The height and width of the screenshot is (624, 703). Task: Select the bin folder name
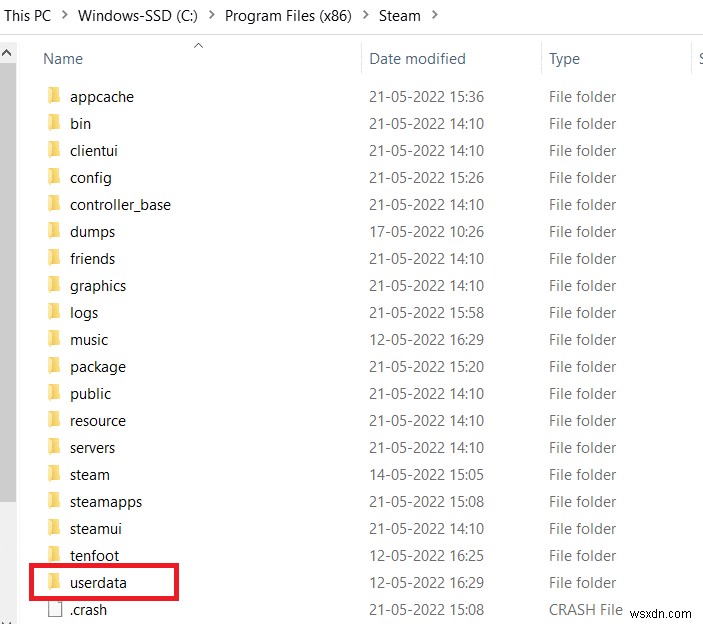80,124
